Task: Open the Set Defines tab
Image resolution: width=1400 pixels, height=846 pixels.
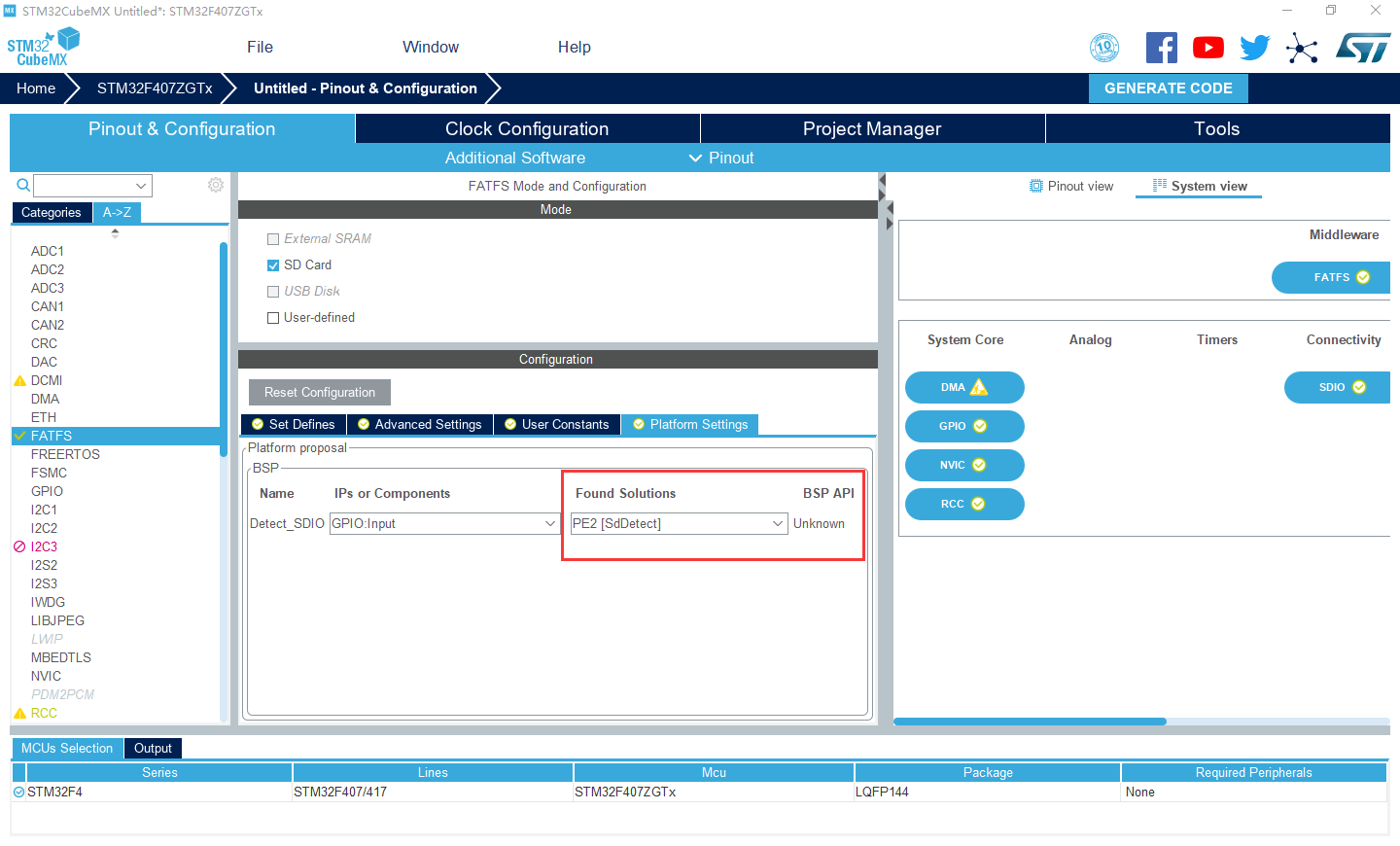Action: pos(294,424)
